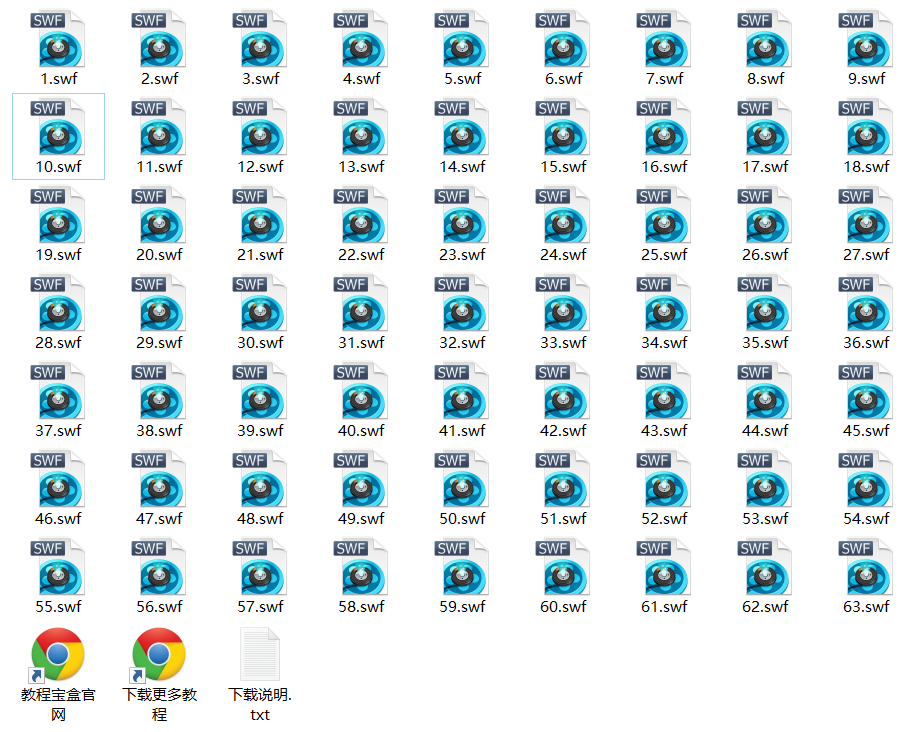Click the file name label 52.swf
The image size is (910, 732).
(x=664, y=518)
